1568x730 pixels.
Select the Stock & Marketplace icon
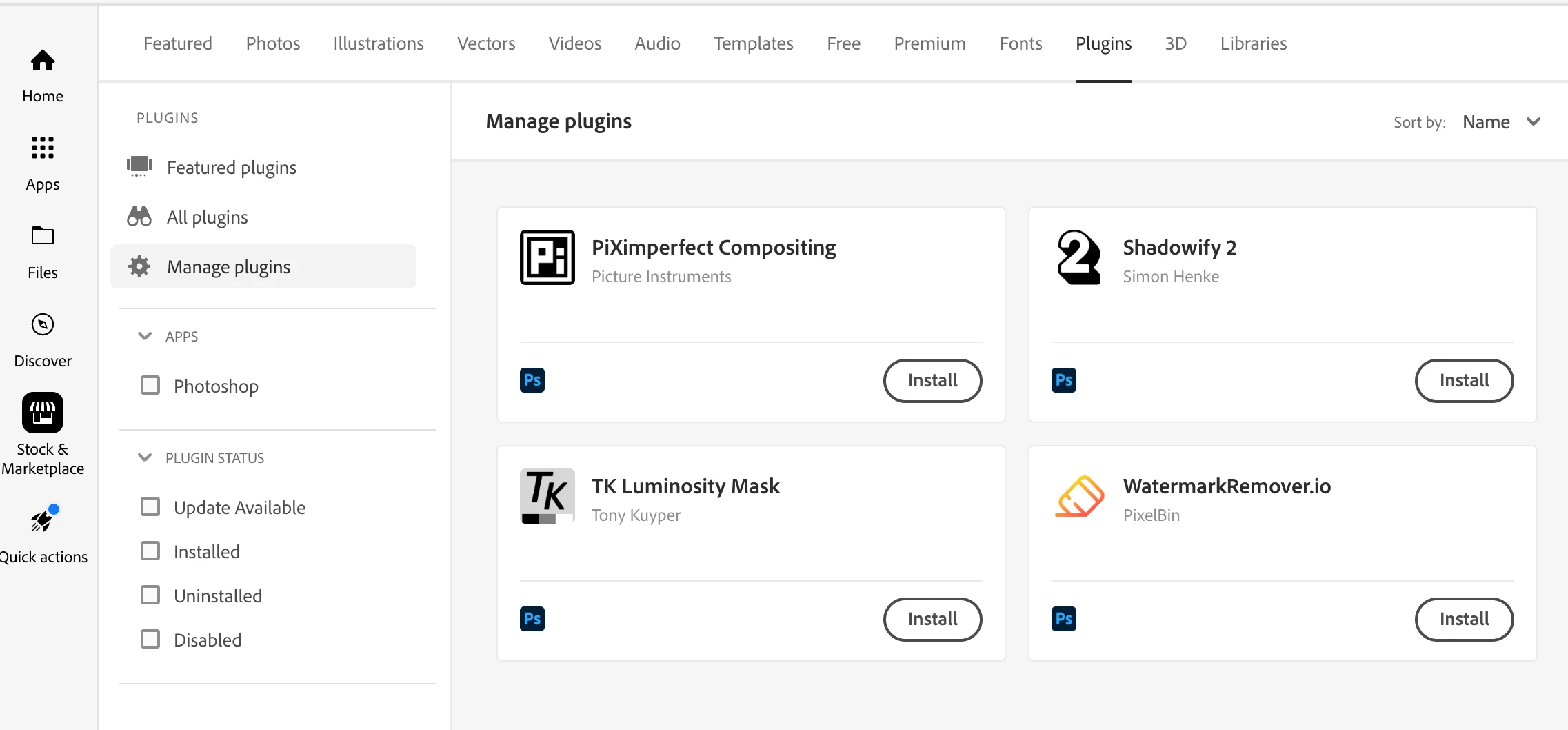pyautogui.click(x=43, y=413)
